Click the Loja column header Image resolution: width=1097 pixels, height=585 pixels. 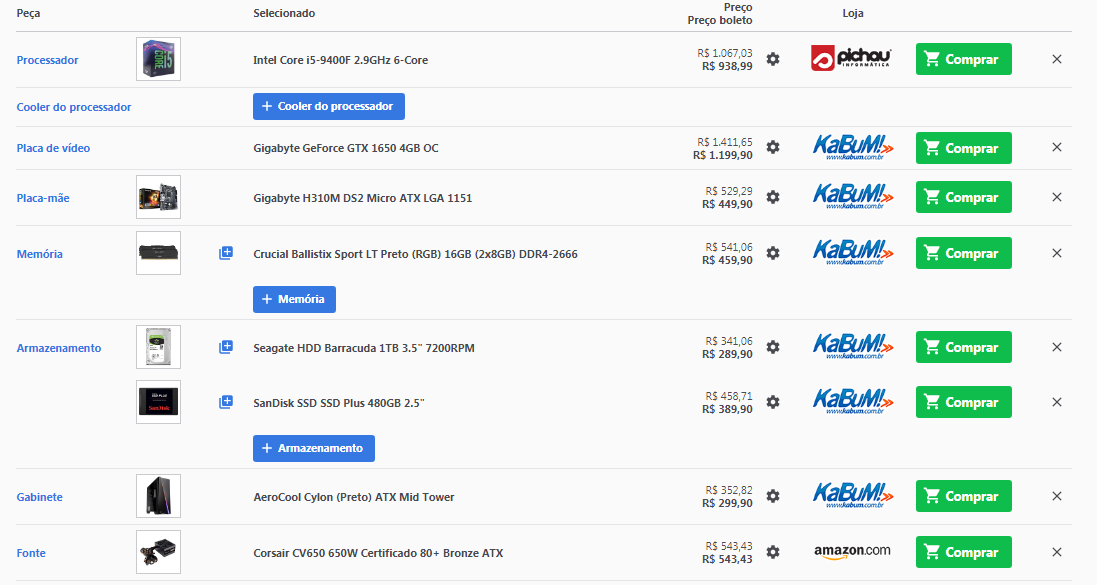[x=853, y=13]
